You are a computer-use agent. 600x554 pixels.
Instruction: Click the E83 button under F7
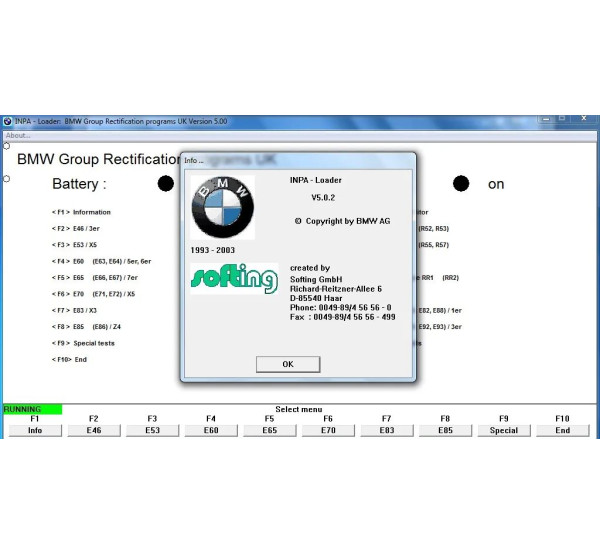[x=386, y=431]
